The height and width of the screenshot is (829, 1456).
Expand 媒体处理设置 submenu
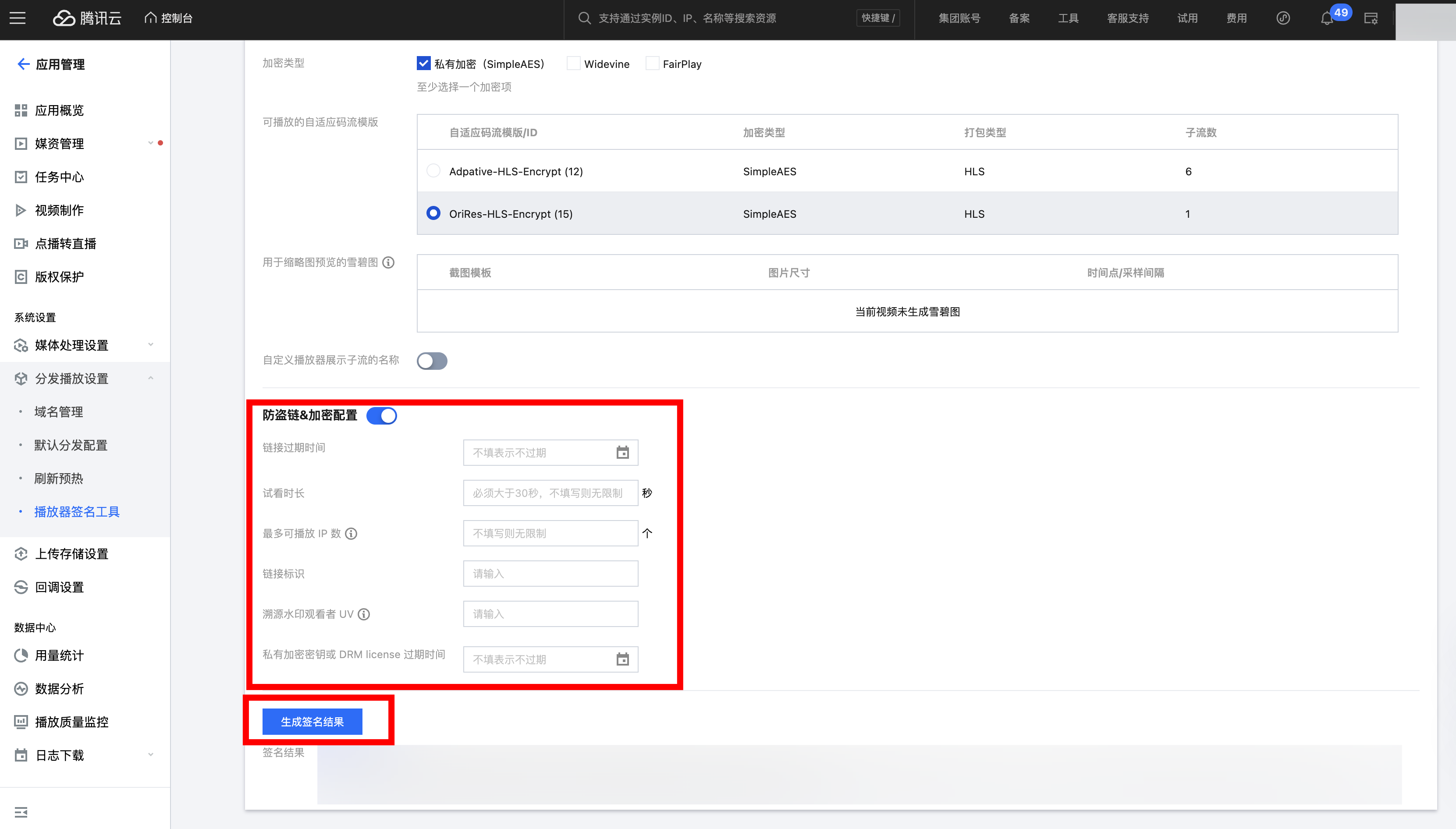click(151, 344)
